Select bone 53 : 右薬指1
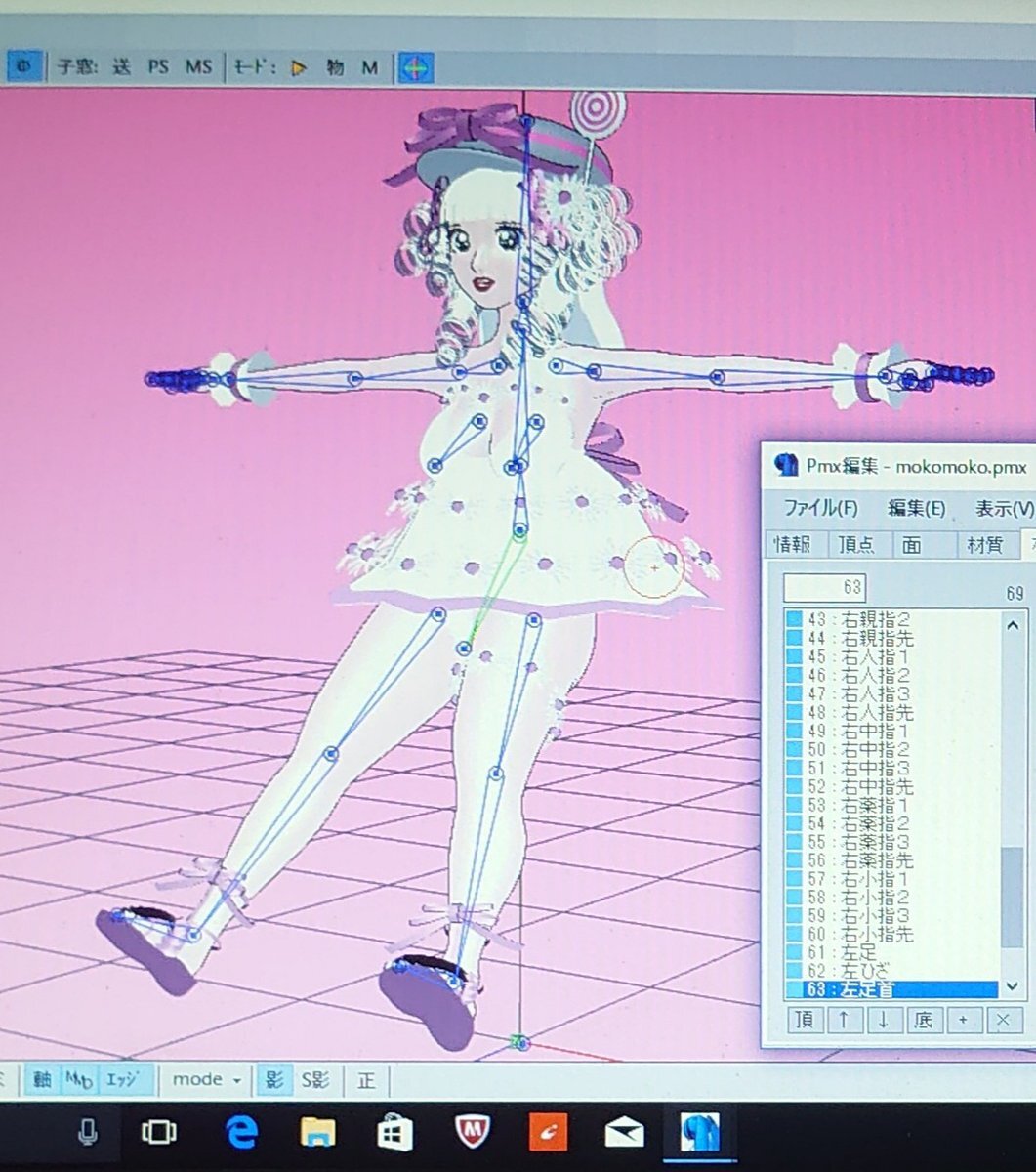 coord(892,805)
